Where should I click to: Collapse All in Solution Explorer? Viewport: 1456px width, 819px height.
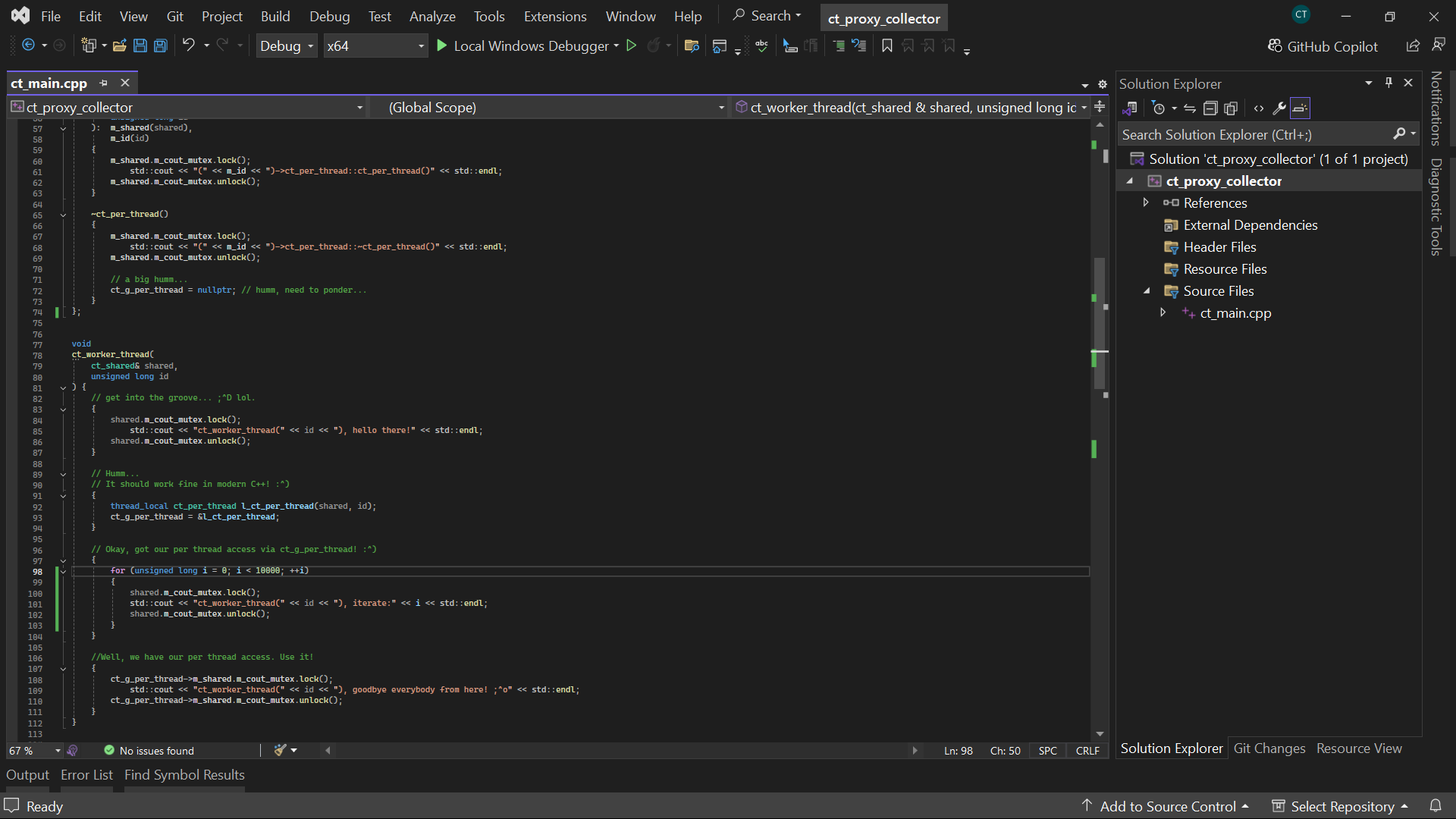point(1210,108)
